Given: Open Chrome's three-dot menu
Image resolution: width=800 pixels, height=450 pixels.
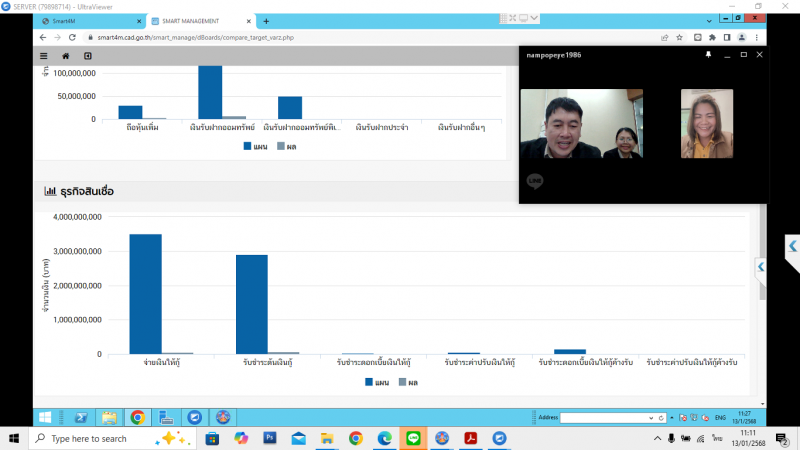Looking at the screenshot, I should click(x=757, y=37).
